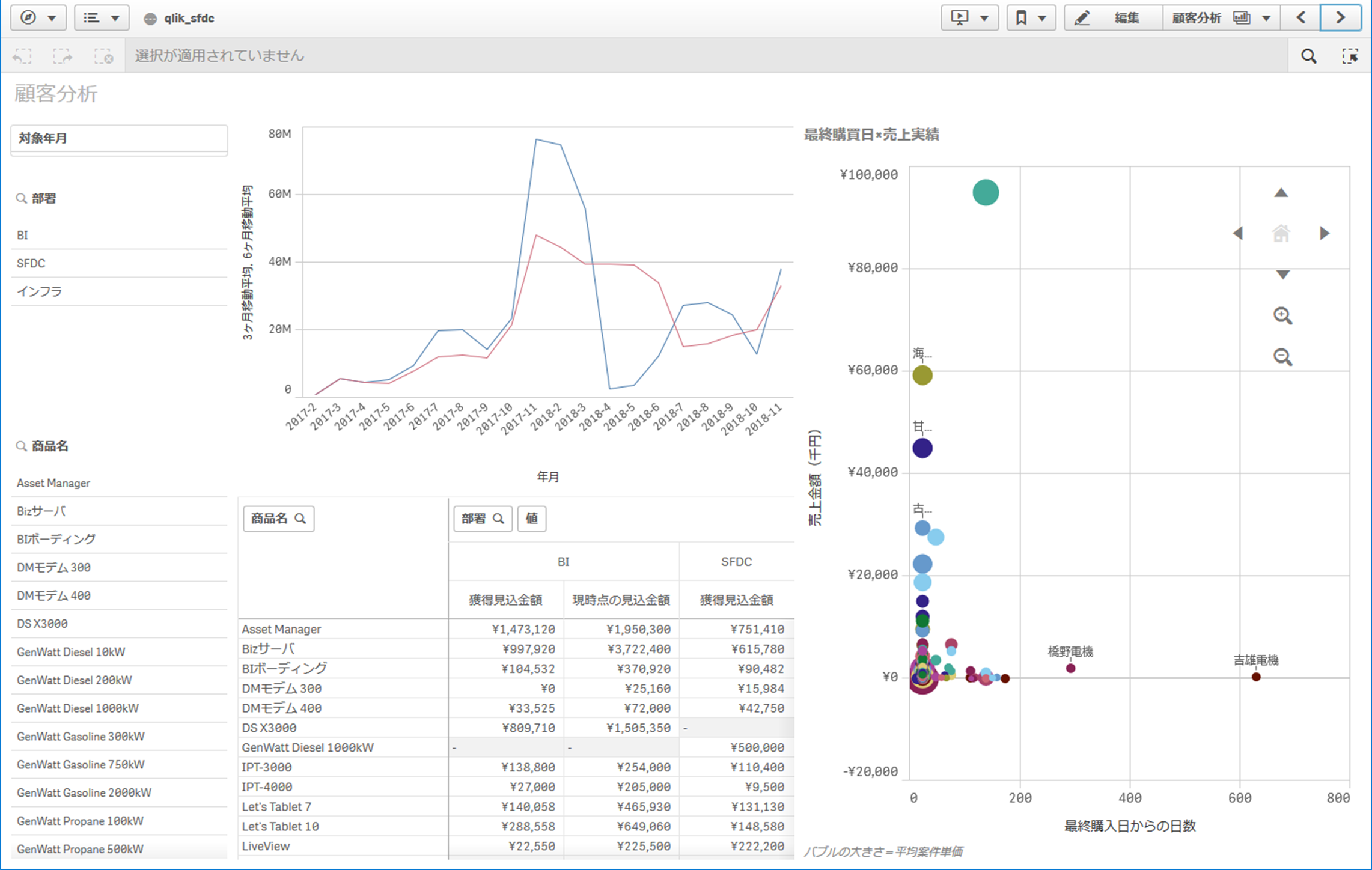This screenshot has height=870, width=1372.
Task: Clear all selections icon
Action: 103,56
